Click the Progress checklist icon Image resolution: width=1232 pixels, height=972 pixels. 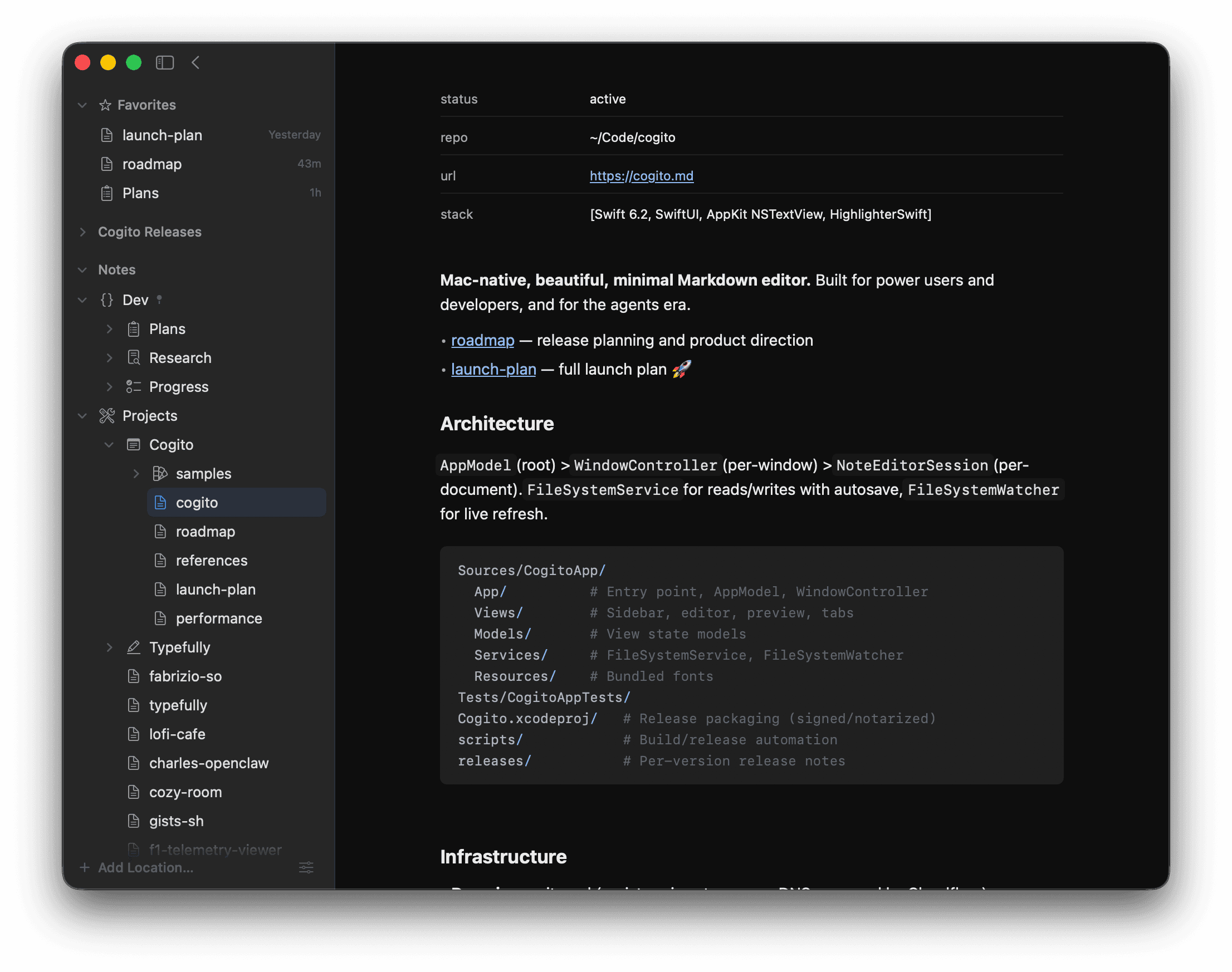pos(133,387)
